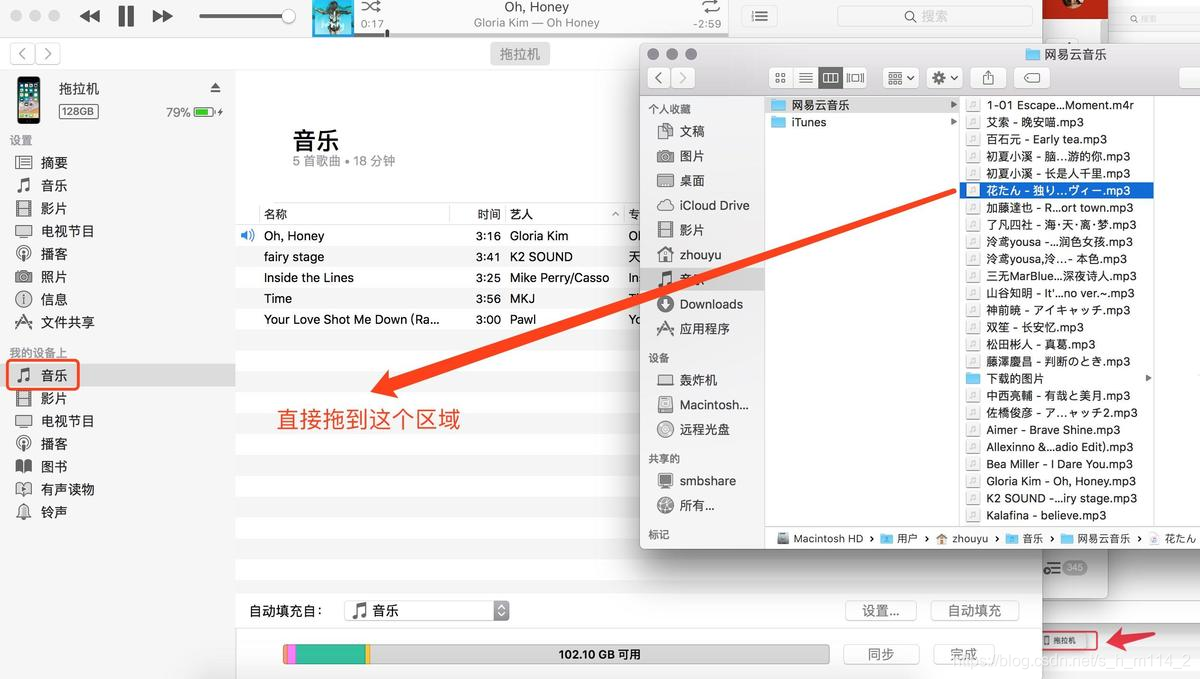This screenshot has width=1200, height=679.
Task: Click the Finder share button
Action: point(988,78)
